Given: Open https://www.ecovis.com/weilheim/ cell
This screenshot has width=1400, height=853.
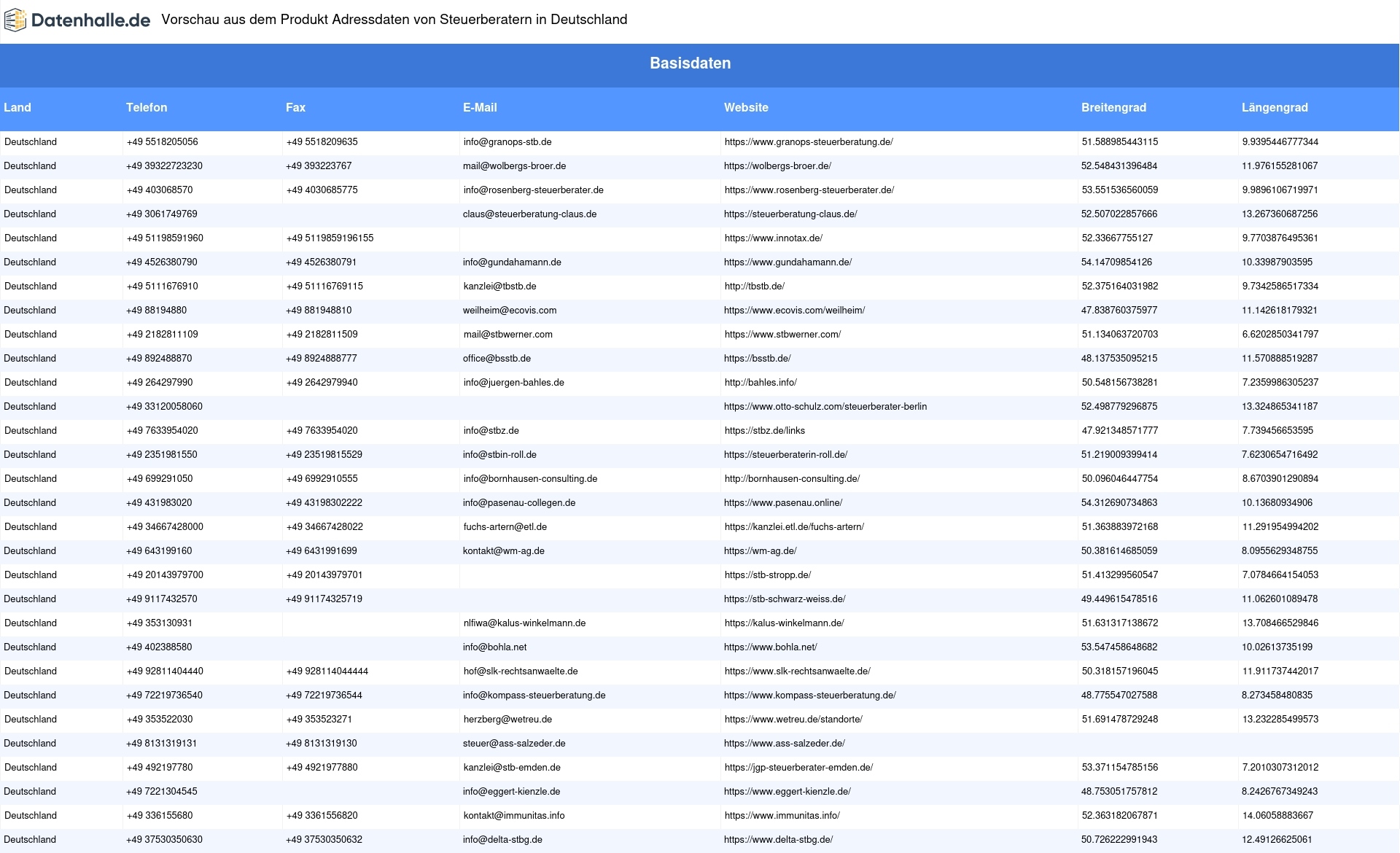Looking at the screenshot, I should click(794, 311).
